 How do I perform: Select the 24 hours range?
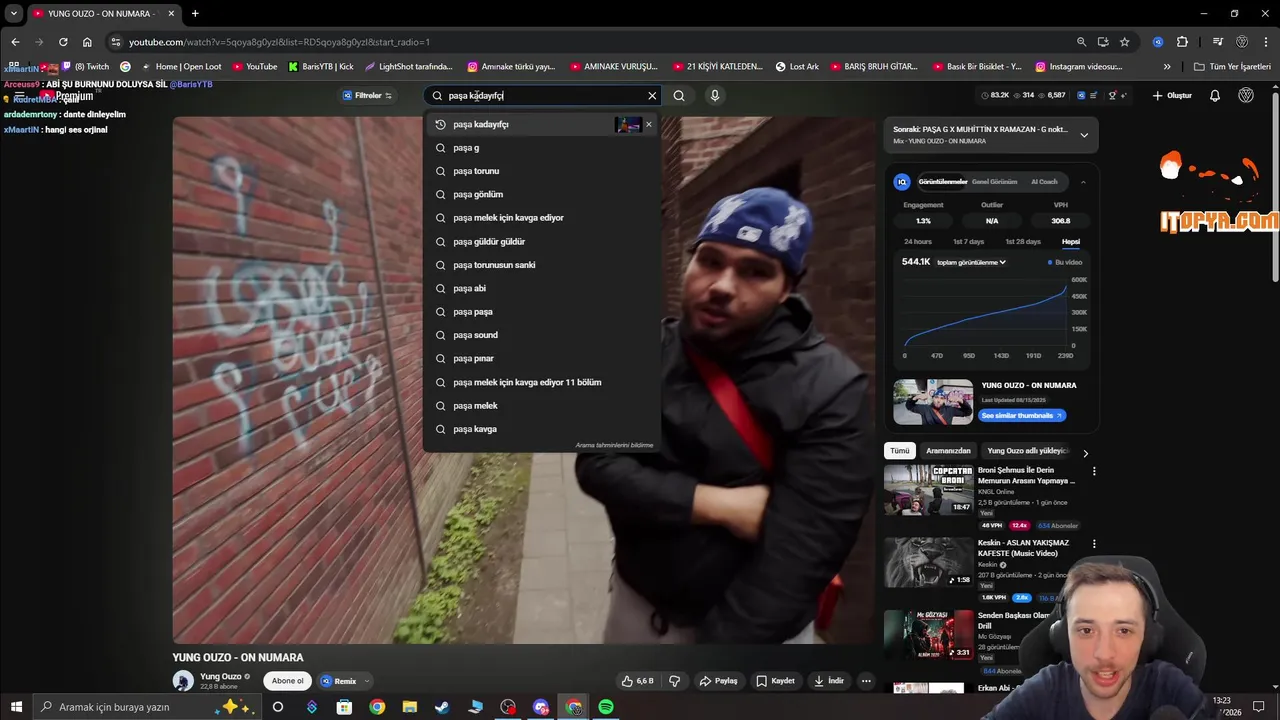917,242
